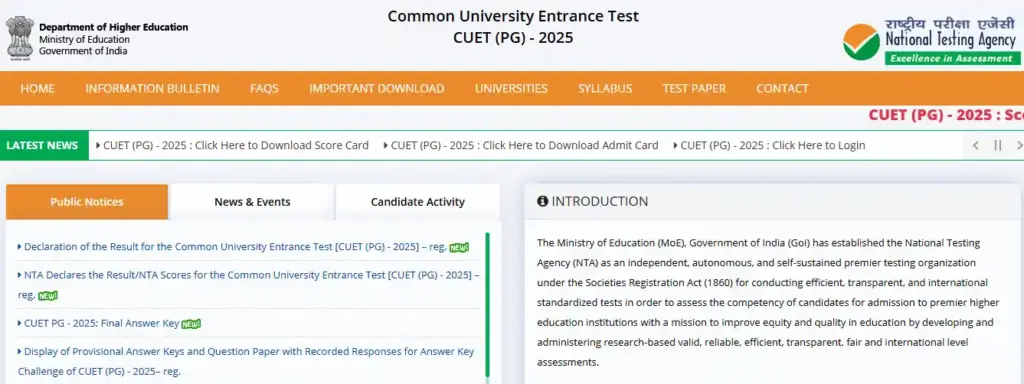Open the CONTACT menu item
The width and height of the screenshot is (1024, 384).
coord(782,89)
